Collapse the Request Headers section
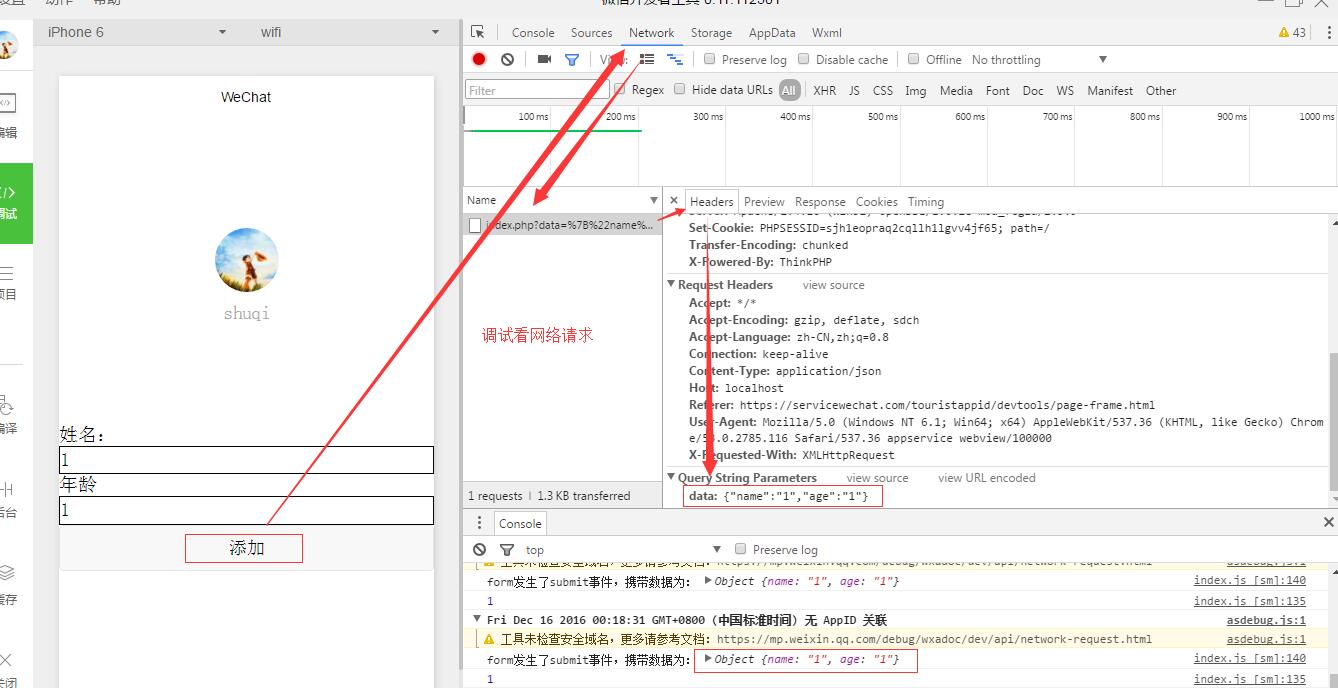 tap(672, 285)
